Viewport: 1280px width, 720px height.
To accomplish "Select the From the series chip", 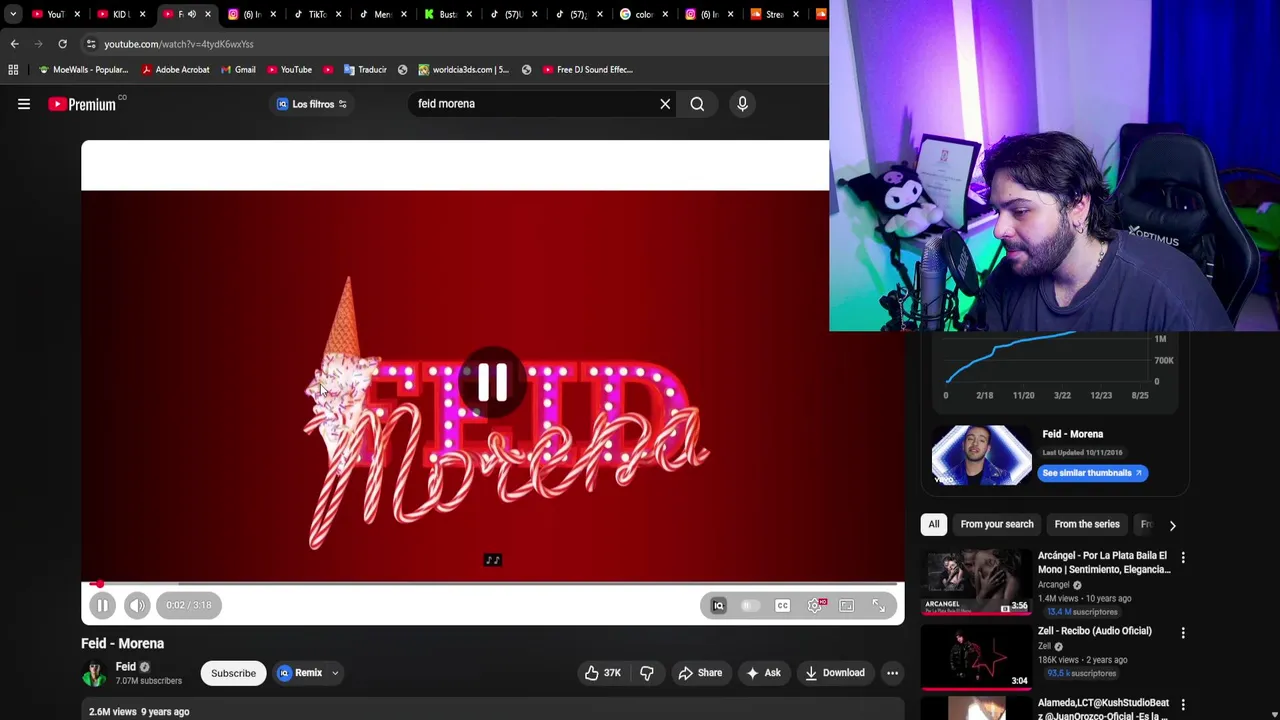I will [x=1087, y=524].
